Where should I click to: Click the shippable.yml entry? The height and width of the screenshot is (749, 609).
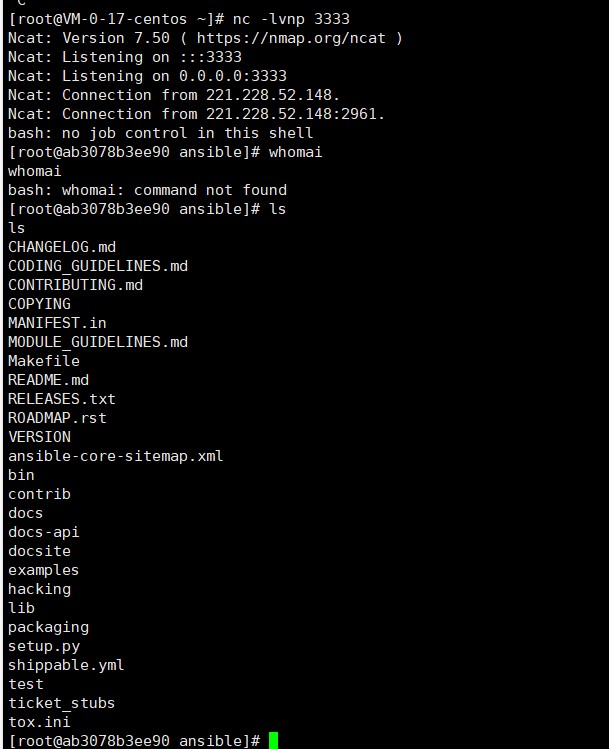66,665
